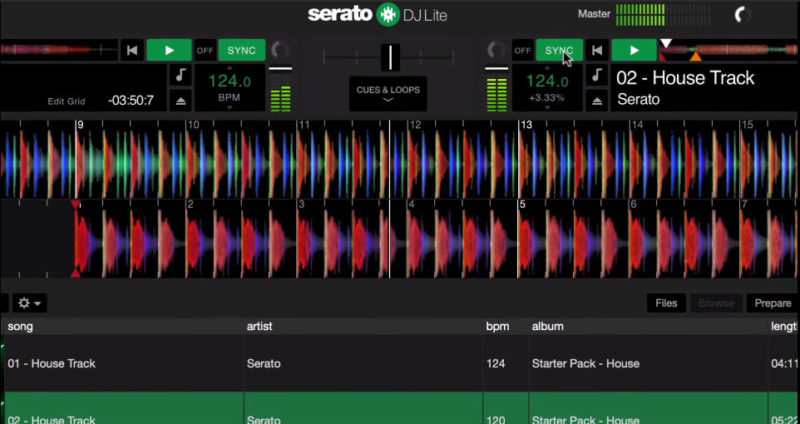Click the 02 - House Track deck title

(x=685, y=78)
